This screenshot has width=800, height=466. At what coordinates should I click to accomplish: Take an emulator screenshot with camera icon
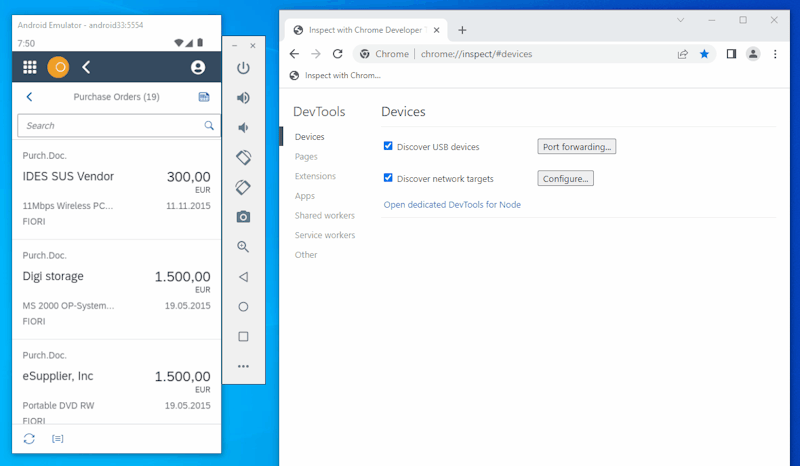(x=243, y=217)
